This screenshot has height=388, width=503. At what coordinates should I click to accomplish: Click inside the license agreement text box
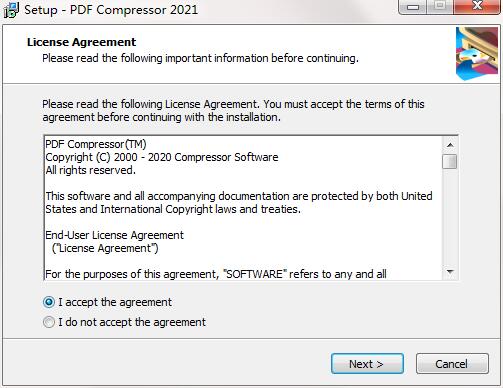click(x=243, y=208)
